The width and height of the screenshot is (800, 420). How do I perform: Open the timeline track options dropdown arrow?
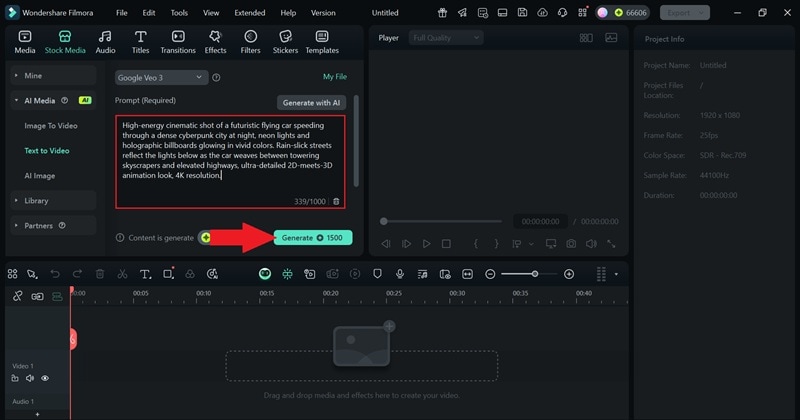(616, 275)
